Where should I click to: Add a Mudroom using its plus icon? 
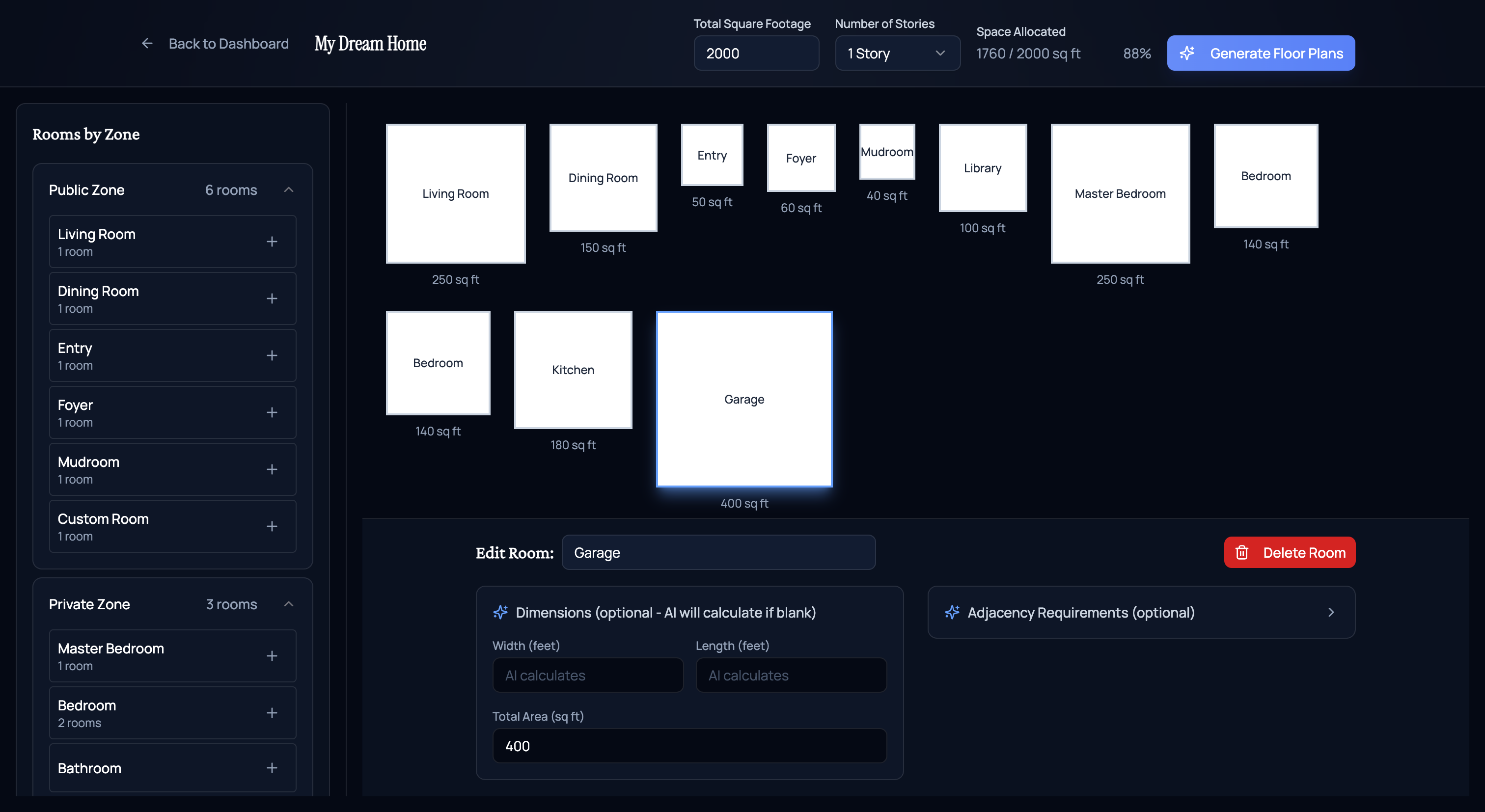pyautogui.click(x=272, y=469)
